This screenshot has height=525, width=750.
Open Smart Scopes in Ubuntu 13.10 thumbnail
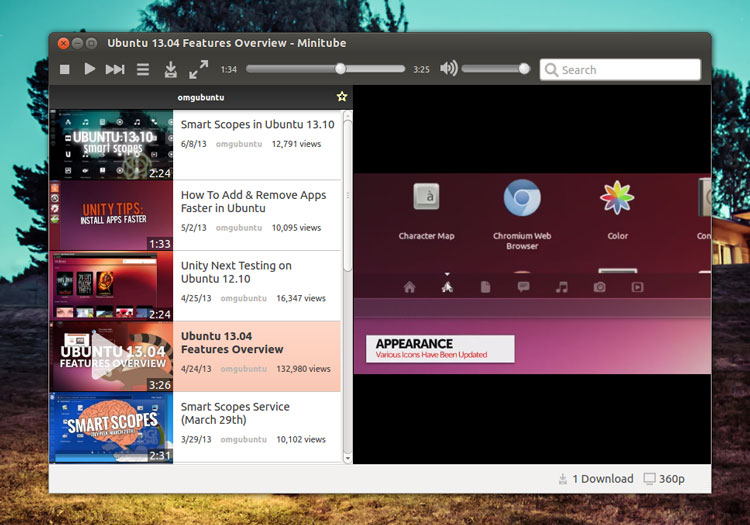[x=111, y=145]
